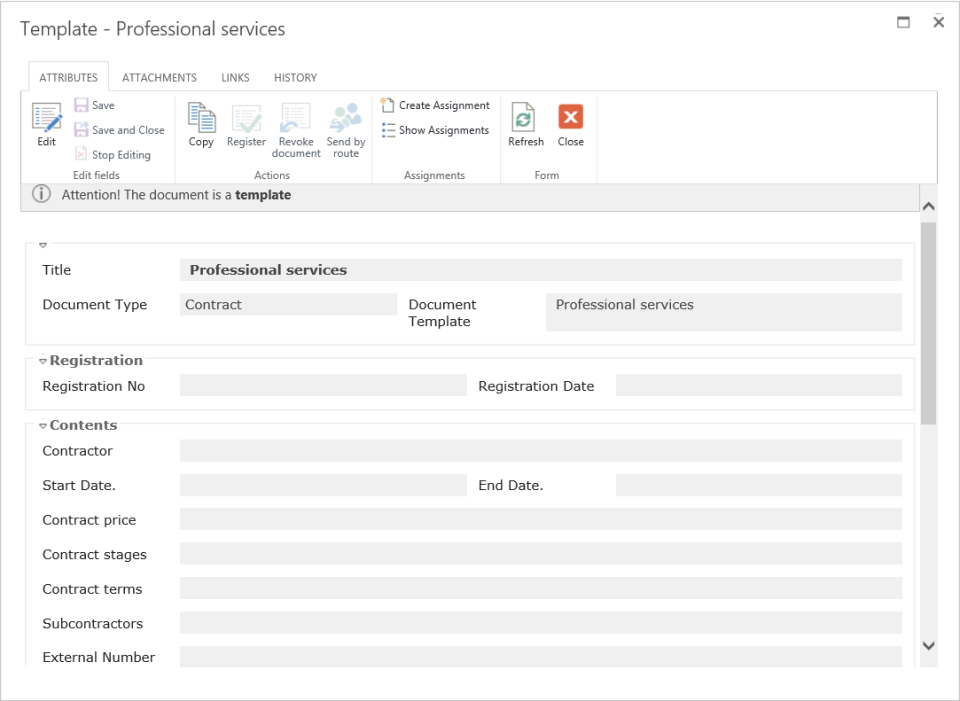Click the Save icon
Image resolution: width=960 pixels, height=701 pixels.
82,105
